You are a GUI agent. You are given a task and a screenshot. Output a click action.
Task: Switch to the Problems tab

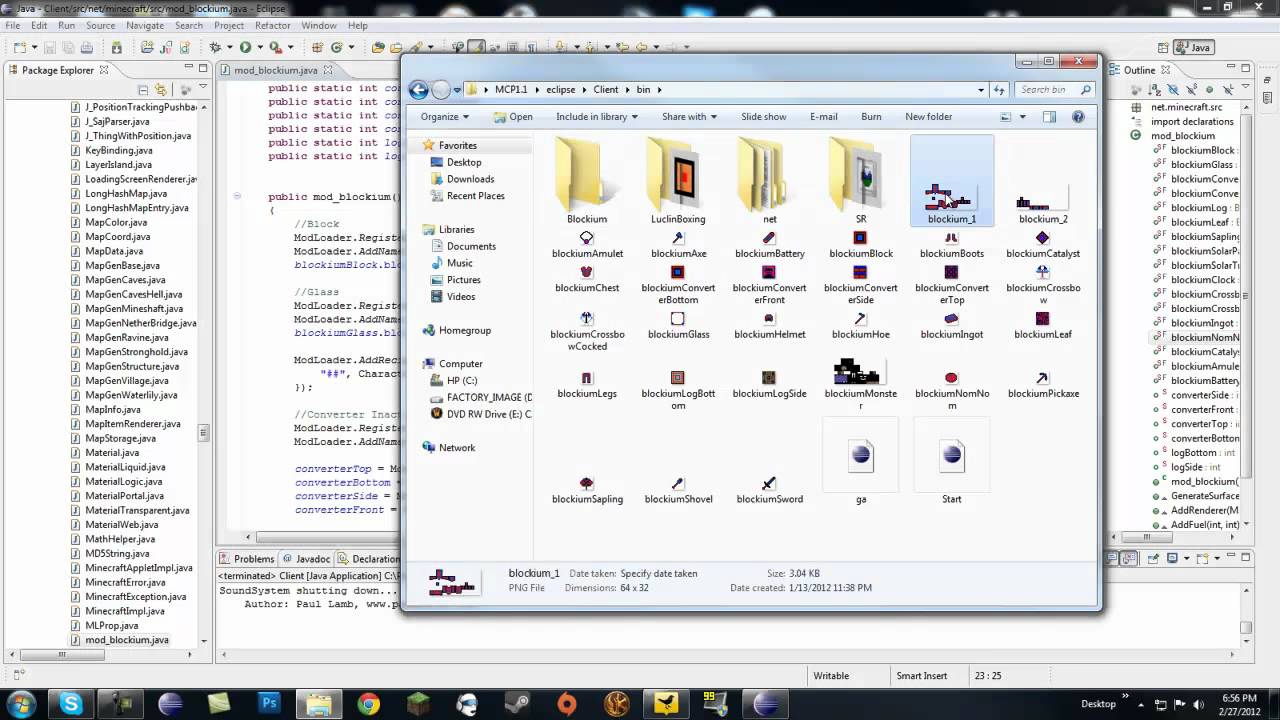246,559
